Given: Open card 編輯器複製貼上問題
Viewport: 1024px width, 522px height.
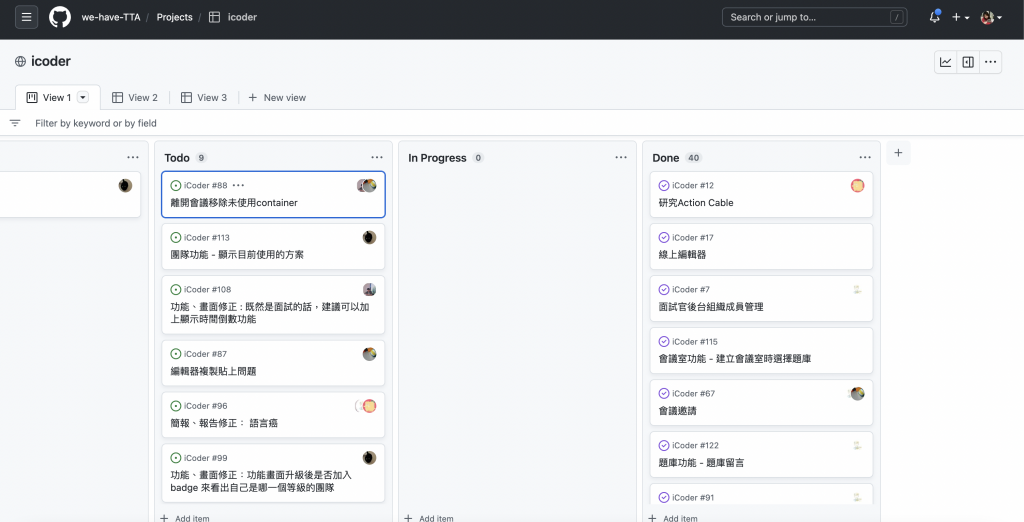Looking at the screenshot, I should tap(214, 371).
